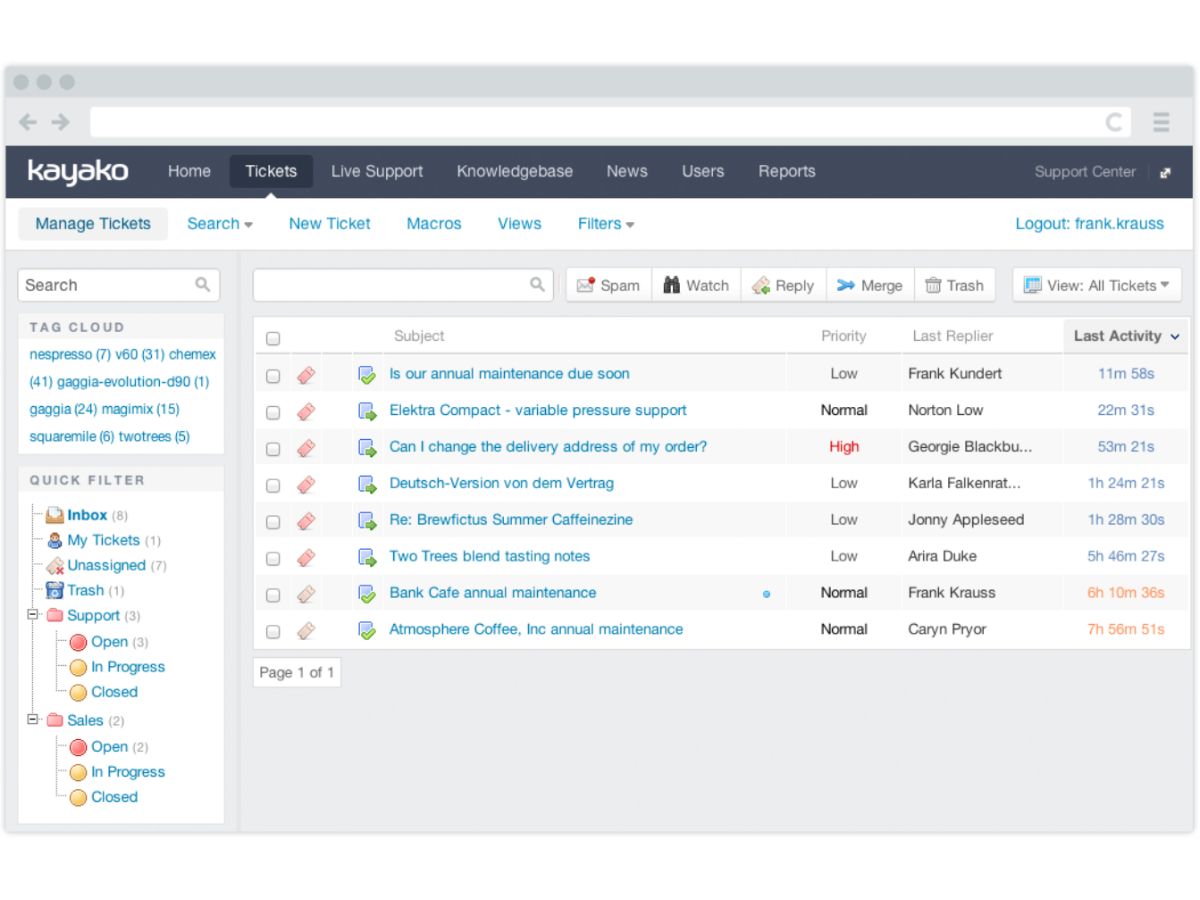Click the status icon on Bank Cafe annual maintenance

click(x=367, y=593)
